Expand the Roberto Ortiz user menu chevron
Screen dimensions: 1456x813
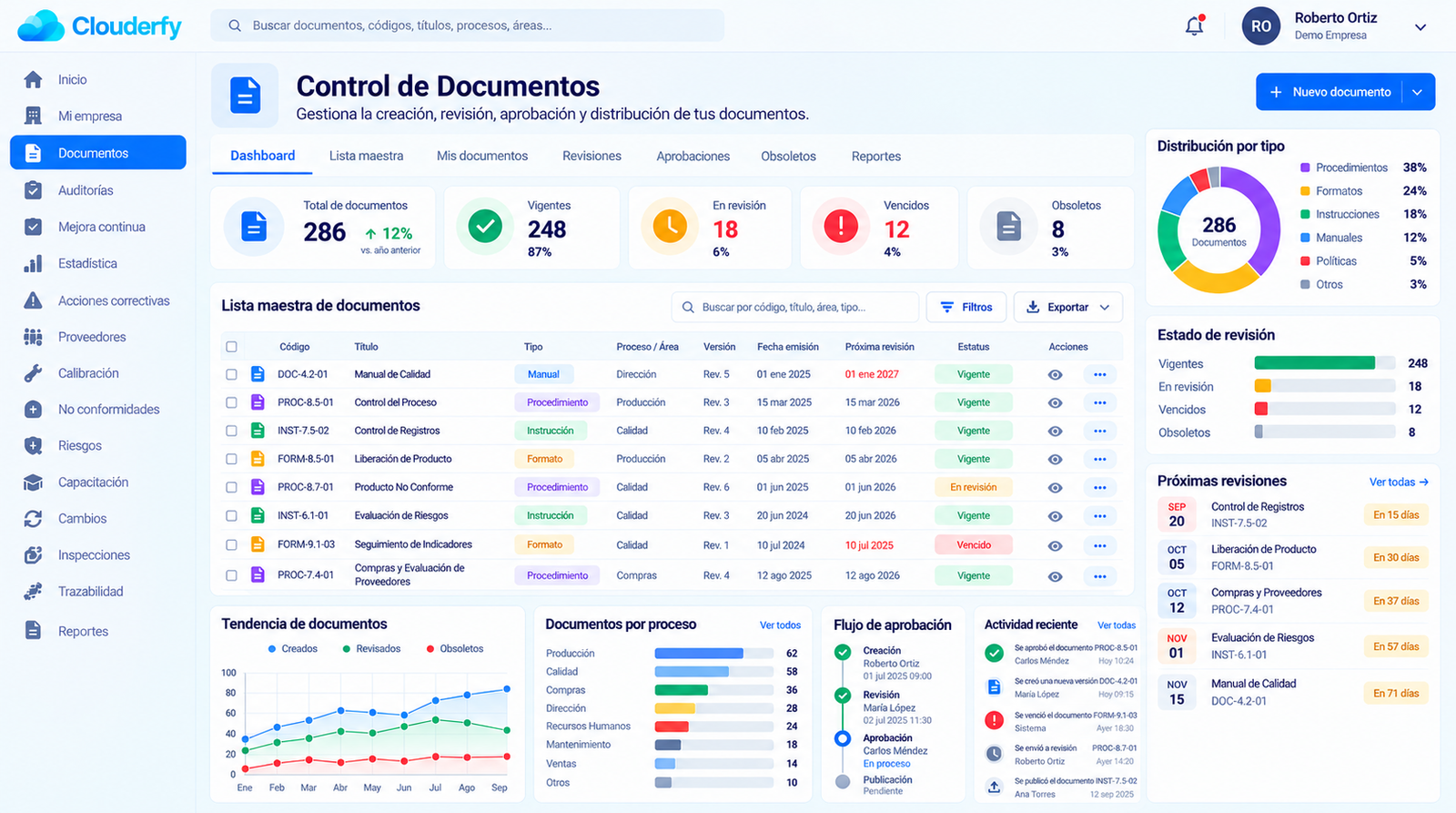[x=1420, y=26]
